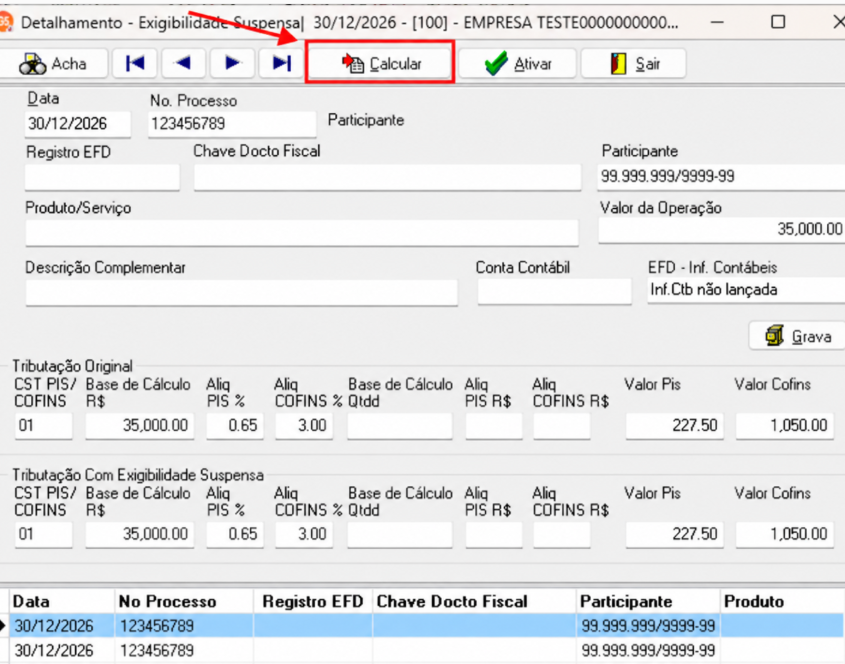Click the Sair exit button
Viewport: 845px width, 664px height.
(x=634, y=64)
